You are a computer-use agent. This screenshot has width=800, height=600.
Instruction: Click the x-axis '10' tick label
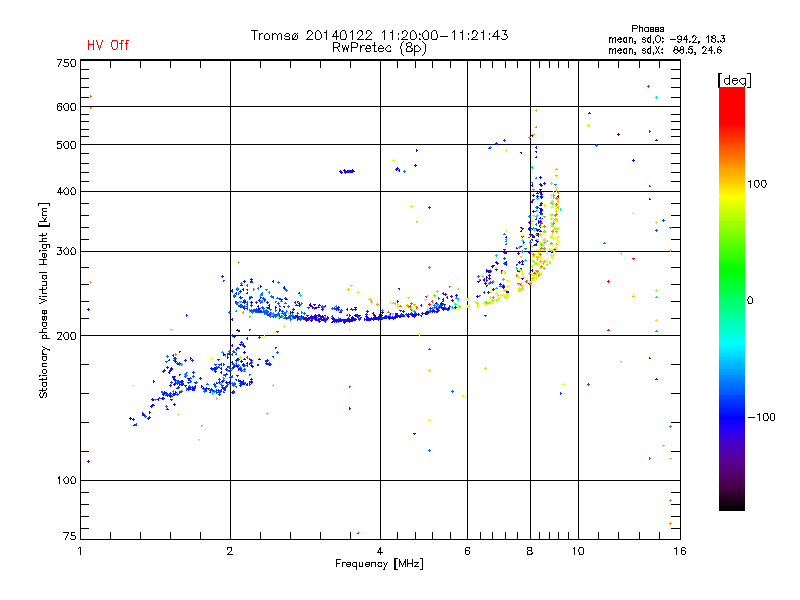pyautogui.click(x=578, y=551)
